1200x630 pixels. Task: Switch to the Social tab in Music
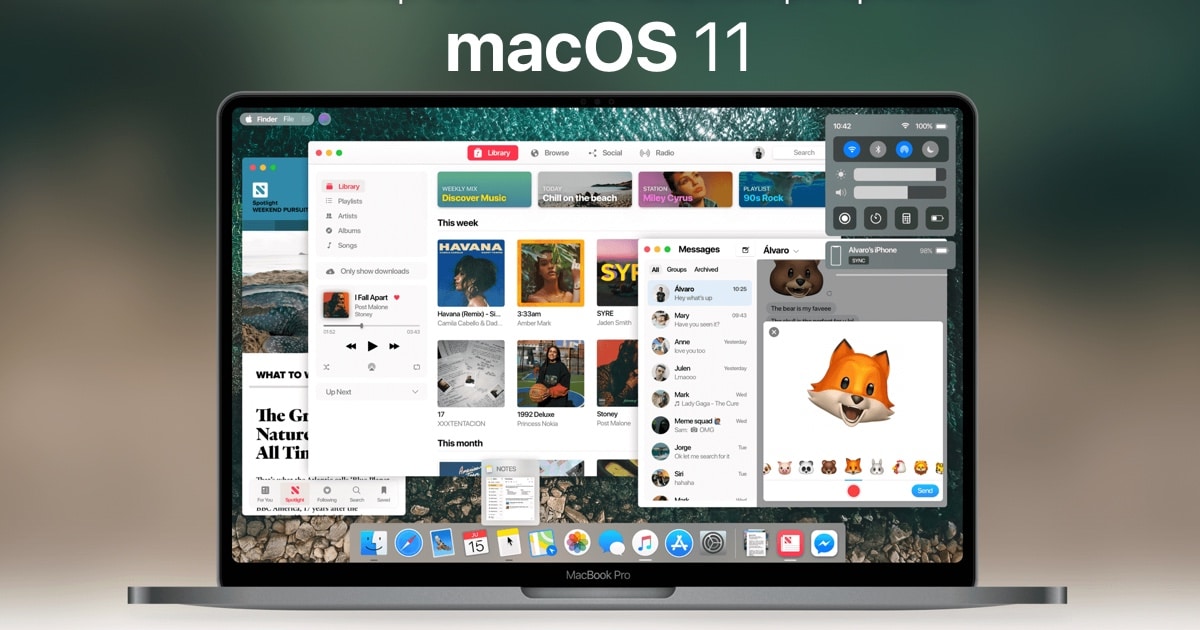click(606, 153)
